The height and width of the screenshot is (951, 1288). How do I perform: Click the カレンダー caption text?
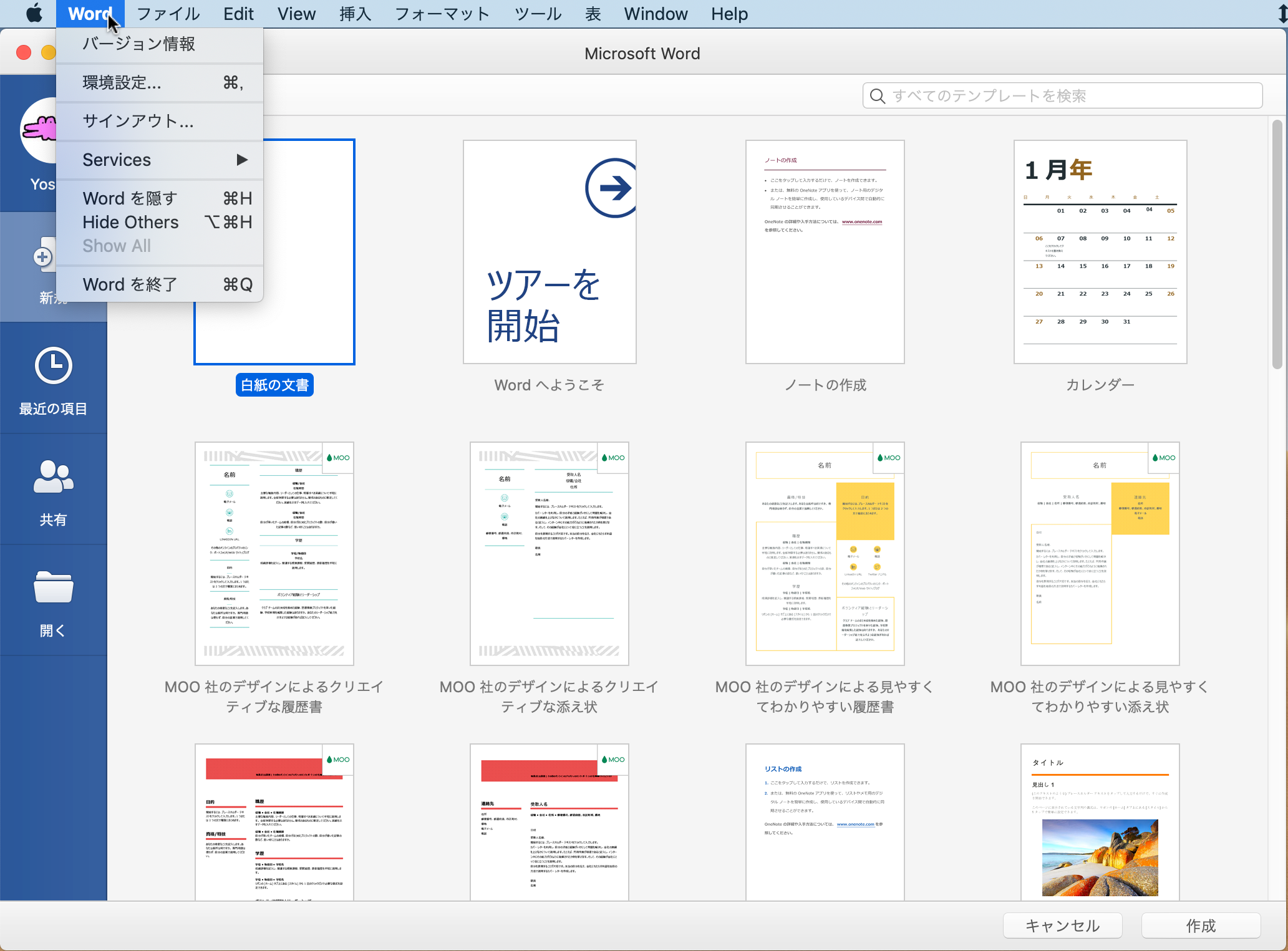click(1100, 385)
